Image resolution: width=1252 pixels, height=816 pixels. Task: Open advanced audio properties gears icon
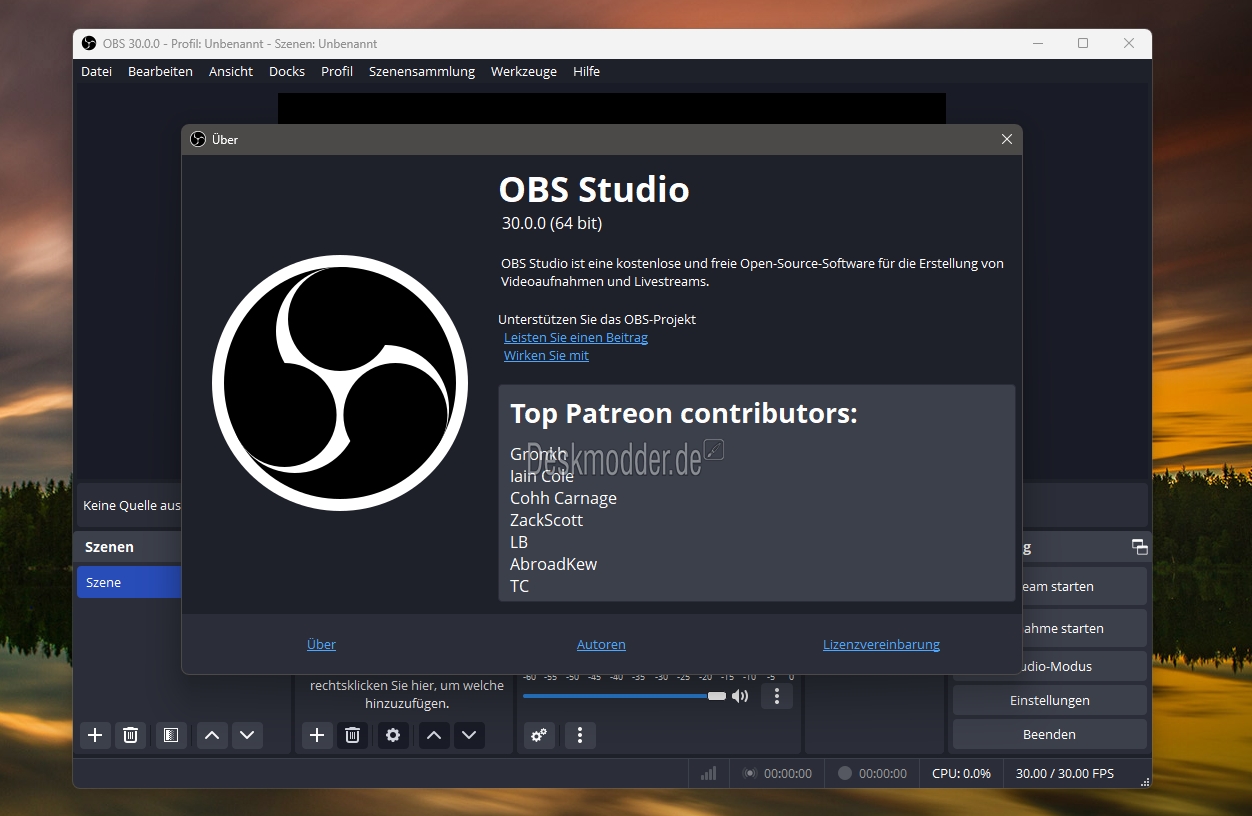click(x=539, y=735)
